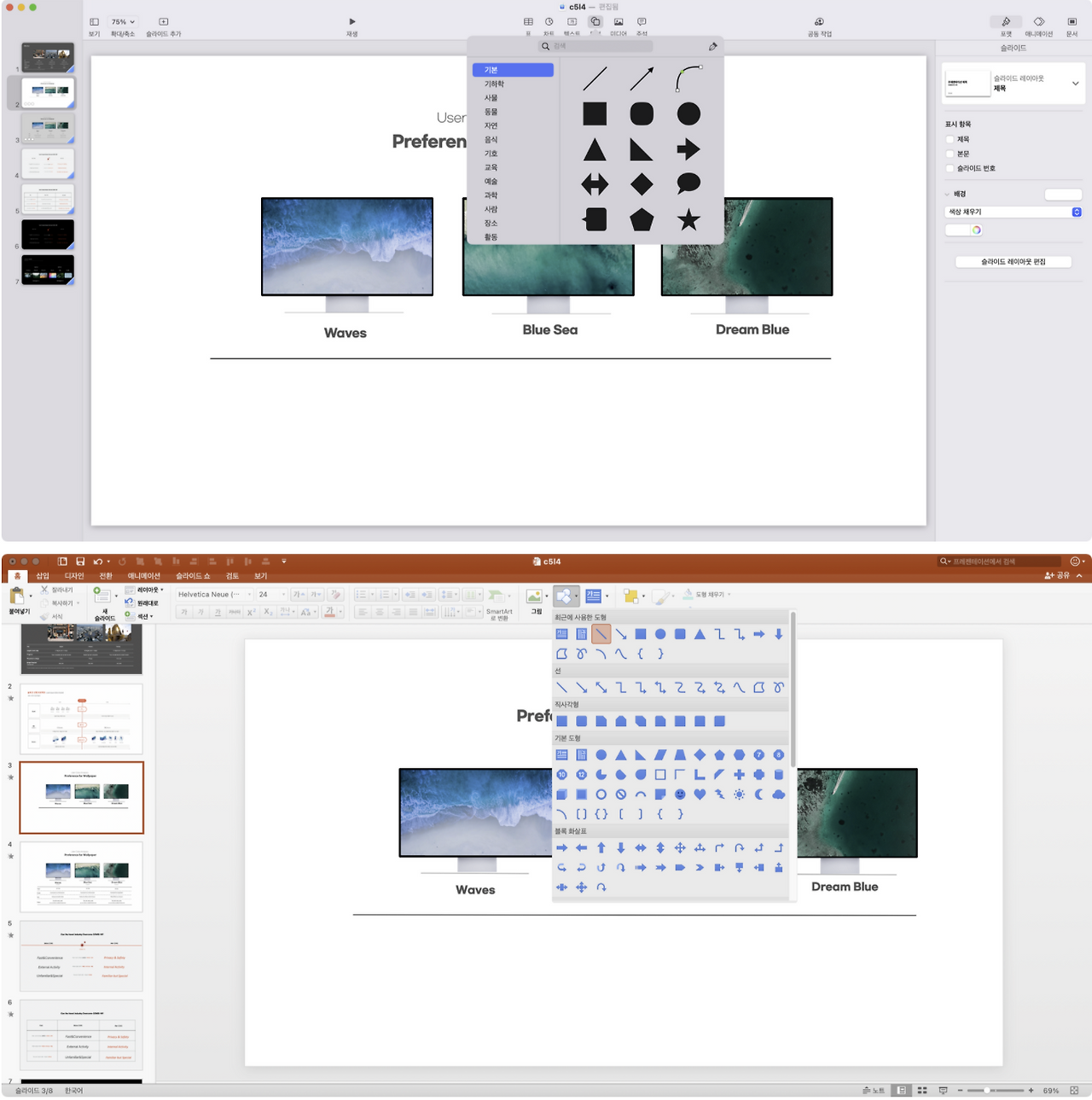1092x1100 pixels.
Task: Insert the rounded square shape in Keynote
Action: [x=642, y=113]
